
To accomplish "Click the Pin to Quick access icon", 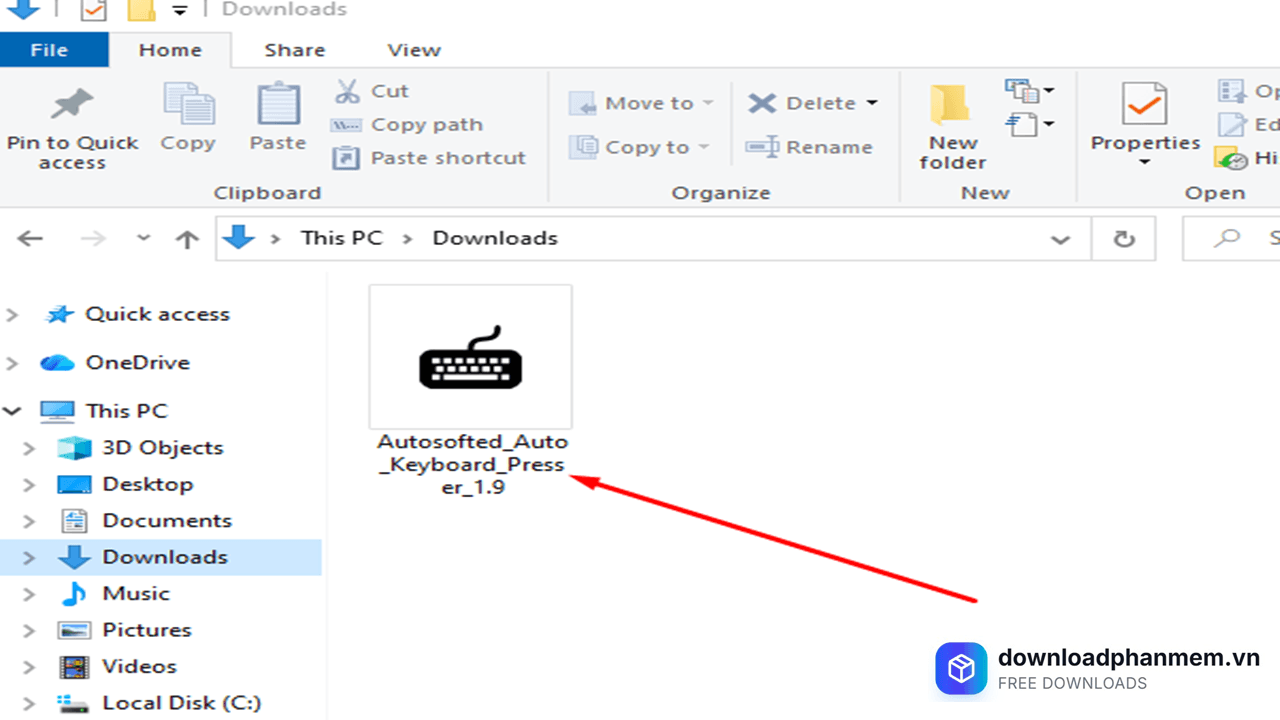I will 71,105.
